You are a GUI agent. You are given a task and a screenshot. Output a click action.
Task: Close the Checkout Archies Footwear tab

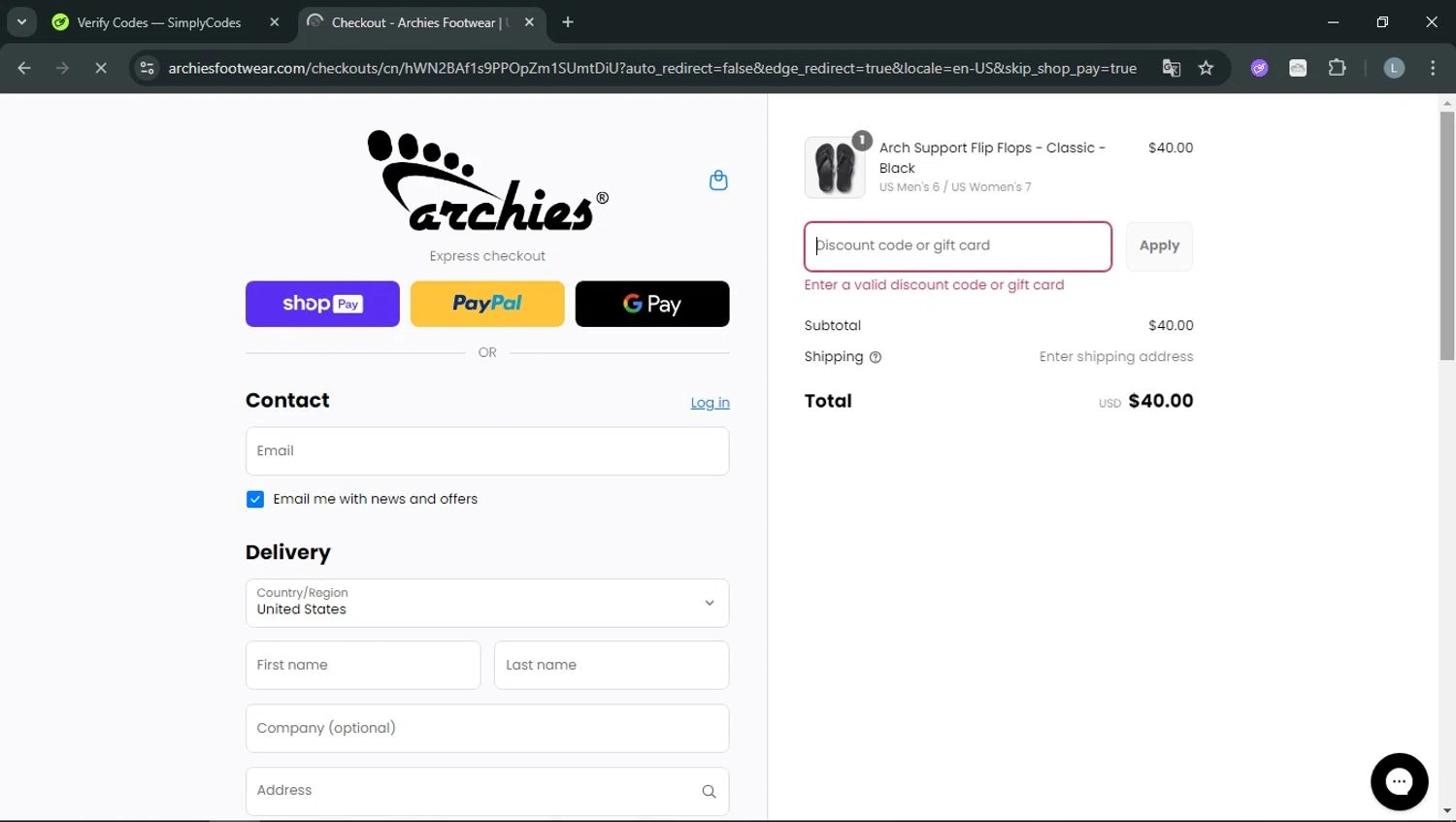pyautogui.click(x=529, y=22)
